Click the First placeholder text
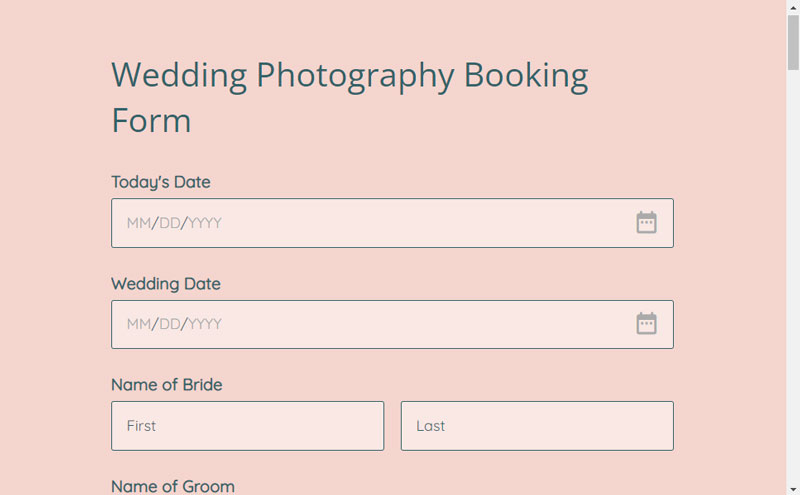800x495 pixels. click(x=141, y=426)
